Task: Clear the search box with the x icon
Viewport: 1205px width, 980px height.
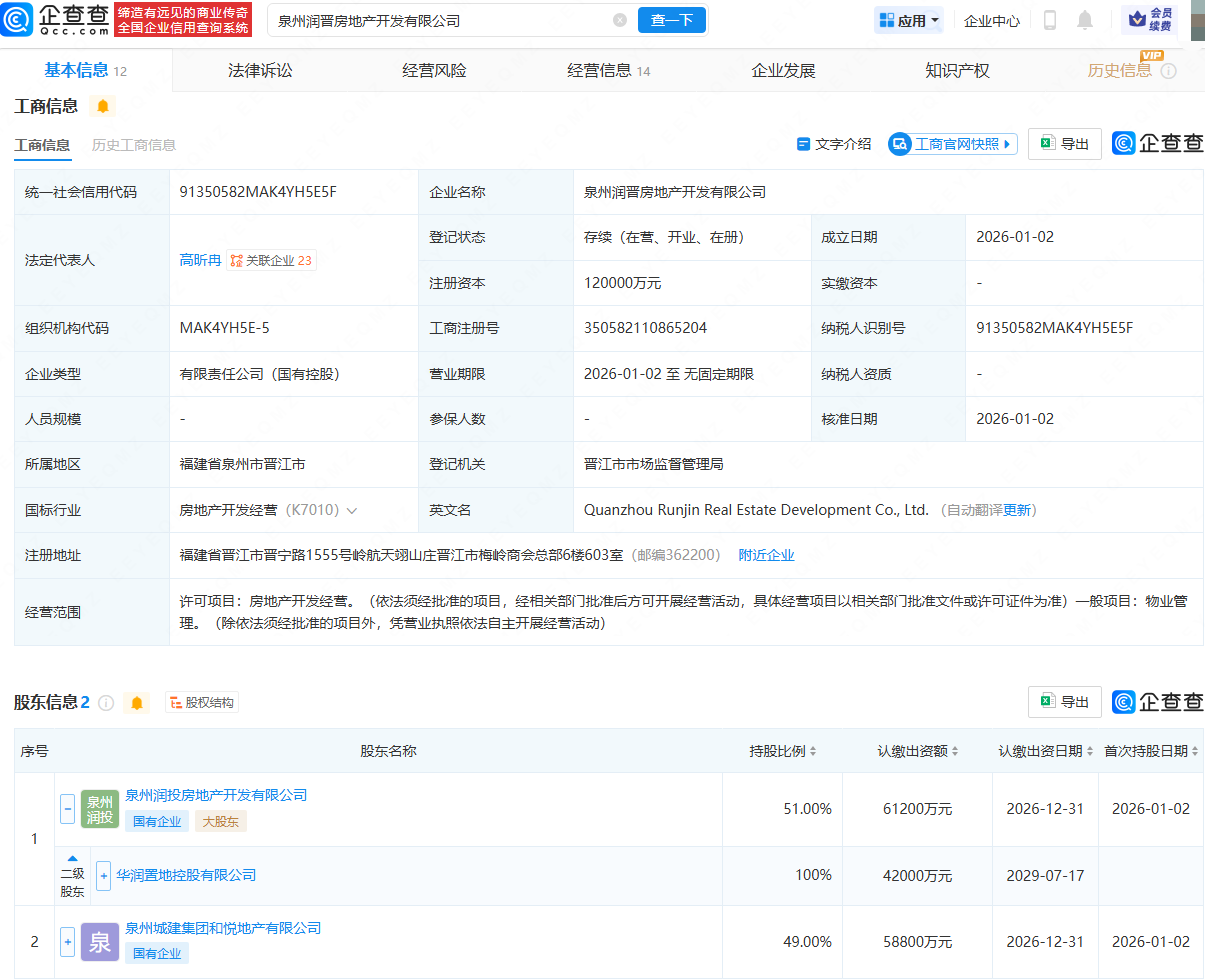Action: [x=621, y=18]
